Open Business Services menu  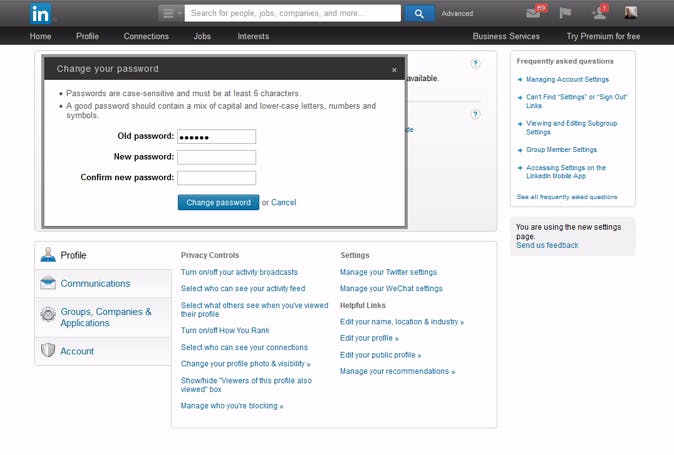pos(506,37)
